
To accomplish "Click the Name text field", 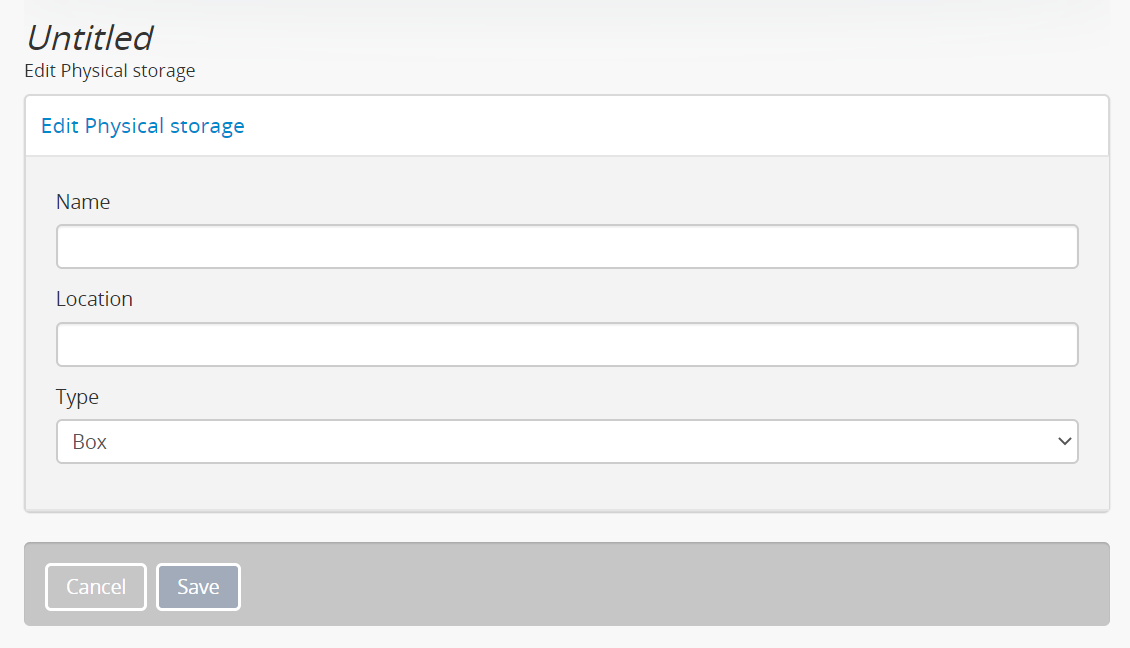I will click(566, 247).
